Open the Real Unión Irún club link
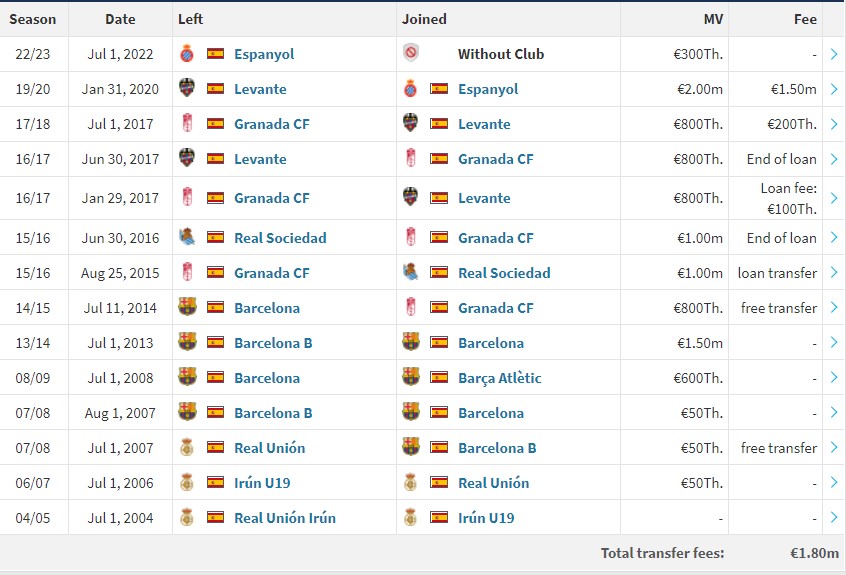Screen dimensions: 846x575 click(x=285, y=518)
